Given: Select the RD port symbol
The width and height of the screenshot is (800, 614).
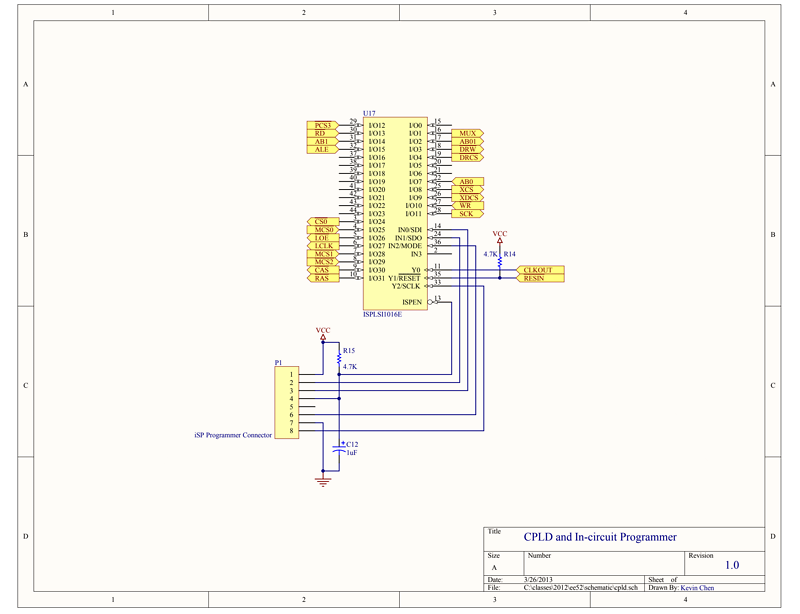Looking at the screenshot, I should [322, 134].
